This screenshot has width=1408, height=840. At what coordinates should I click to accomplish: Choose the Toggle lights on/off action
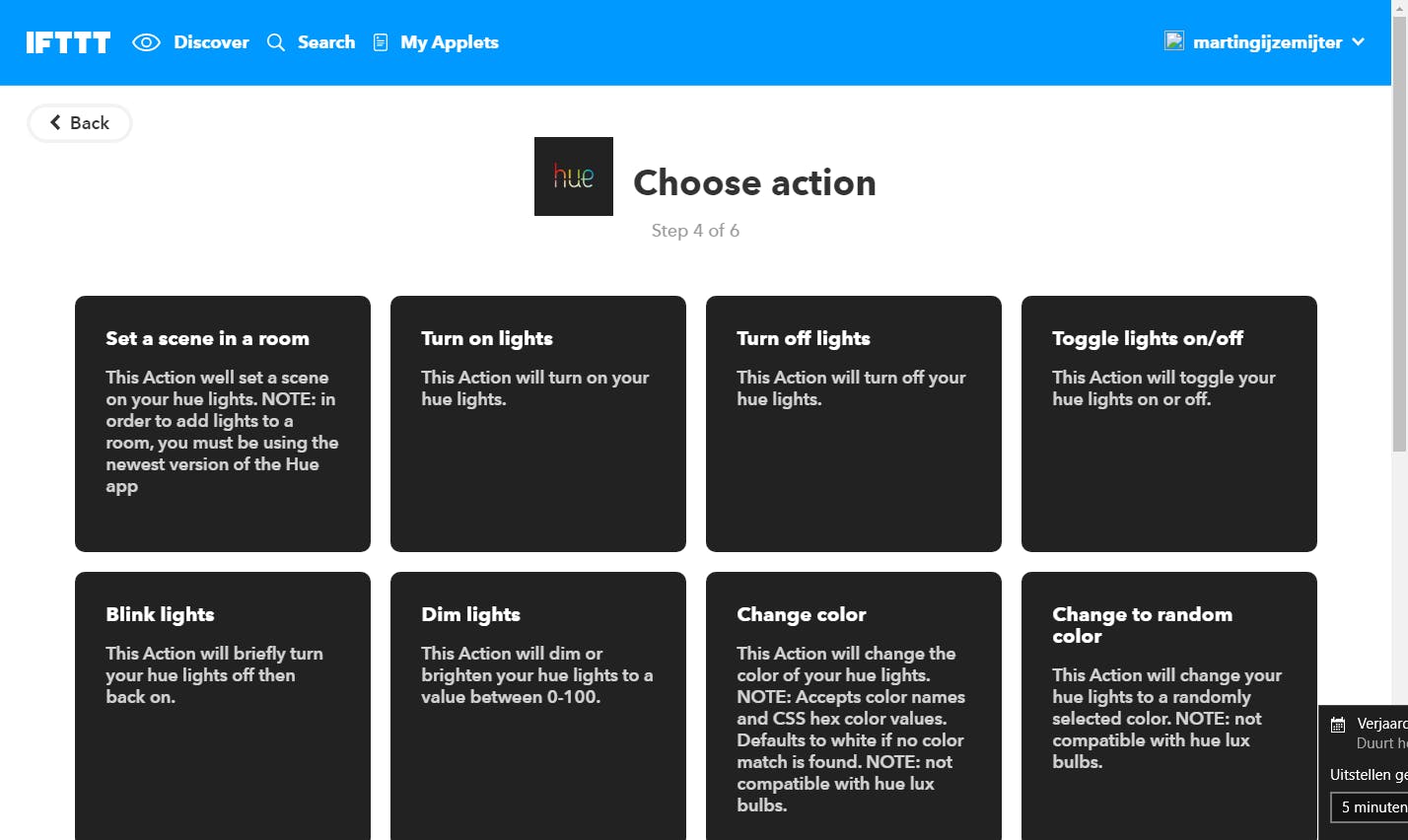(1169, 424)
